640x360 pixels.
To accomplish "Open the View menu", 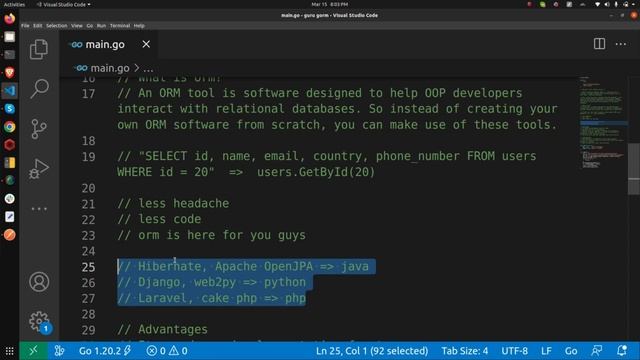I will (x=77, y=26).
